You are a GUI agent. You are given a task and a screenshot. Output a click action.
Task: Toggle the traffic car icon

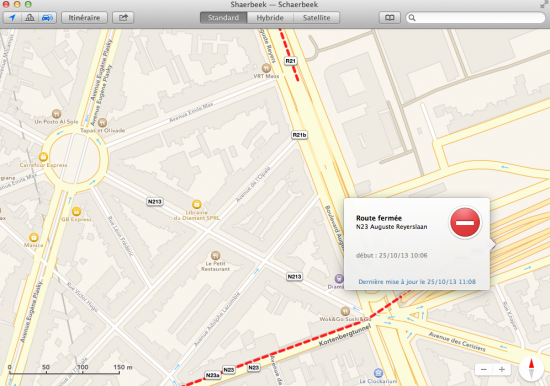pos(47,18)
